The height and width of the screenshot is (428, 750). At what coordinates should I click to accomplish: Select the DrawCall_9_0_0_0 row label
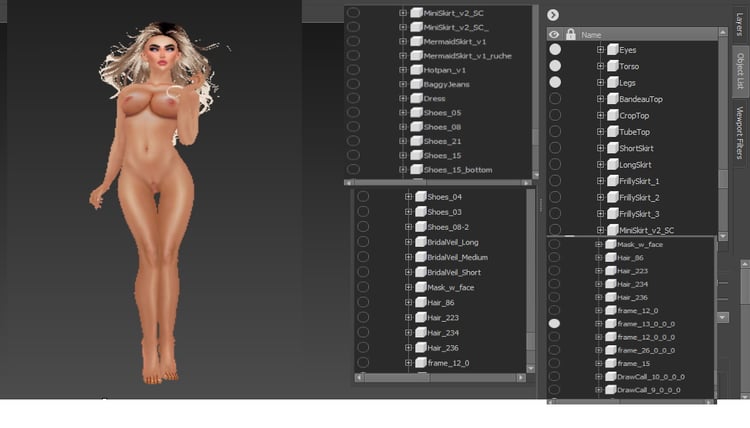[x=649, y=390]
